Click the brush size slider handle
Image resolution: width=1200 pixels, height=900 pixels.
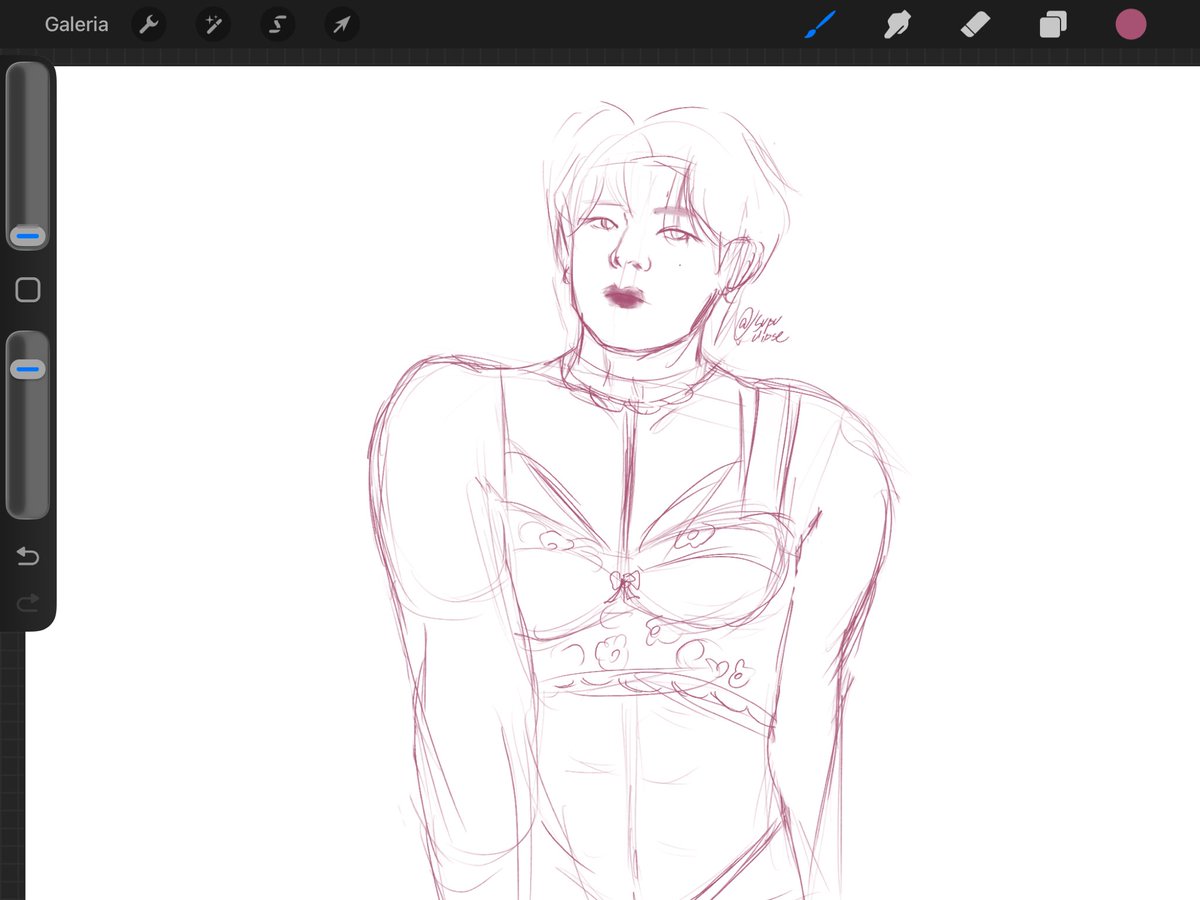(x=28, y=237)
